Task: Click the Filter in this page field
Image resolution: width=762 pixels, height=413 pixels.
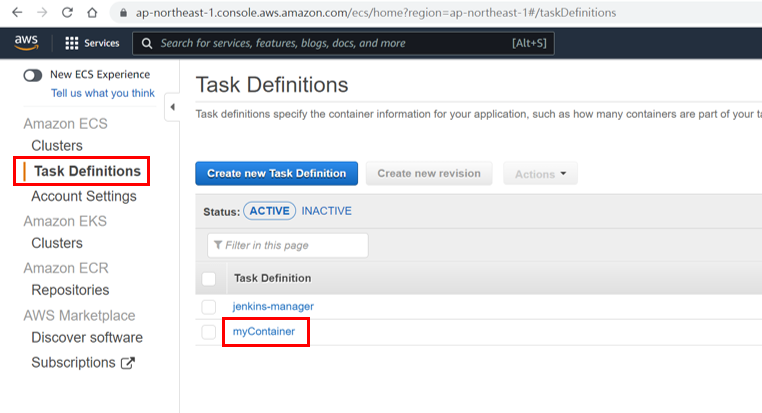Action: pyautogui.click(x=288, y=245)
